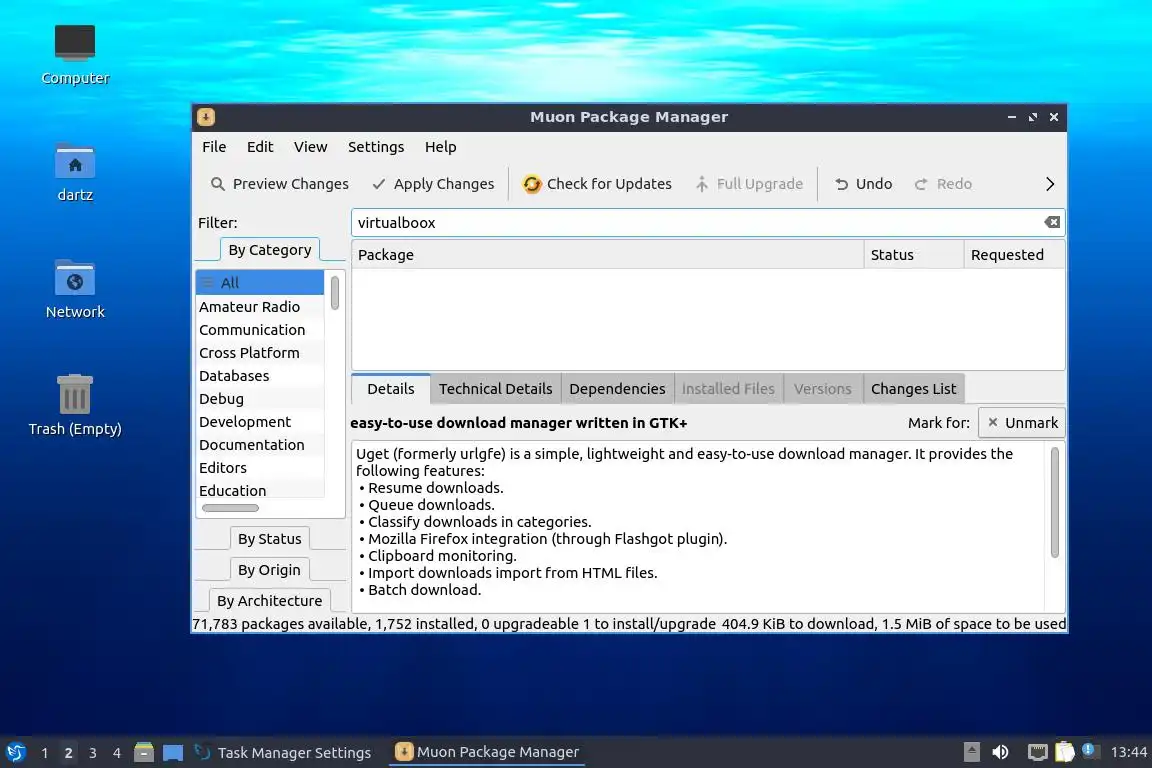
Task: Select the Development category
Action: (260, 422)
